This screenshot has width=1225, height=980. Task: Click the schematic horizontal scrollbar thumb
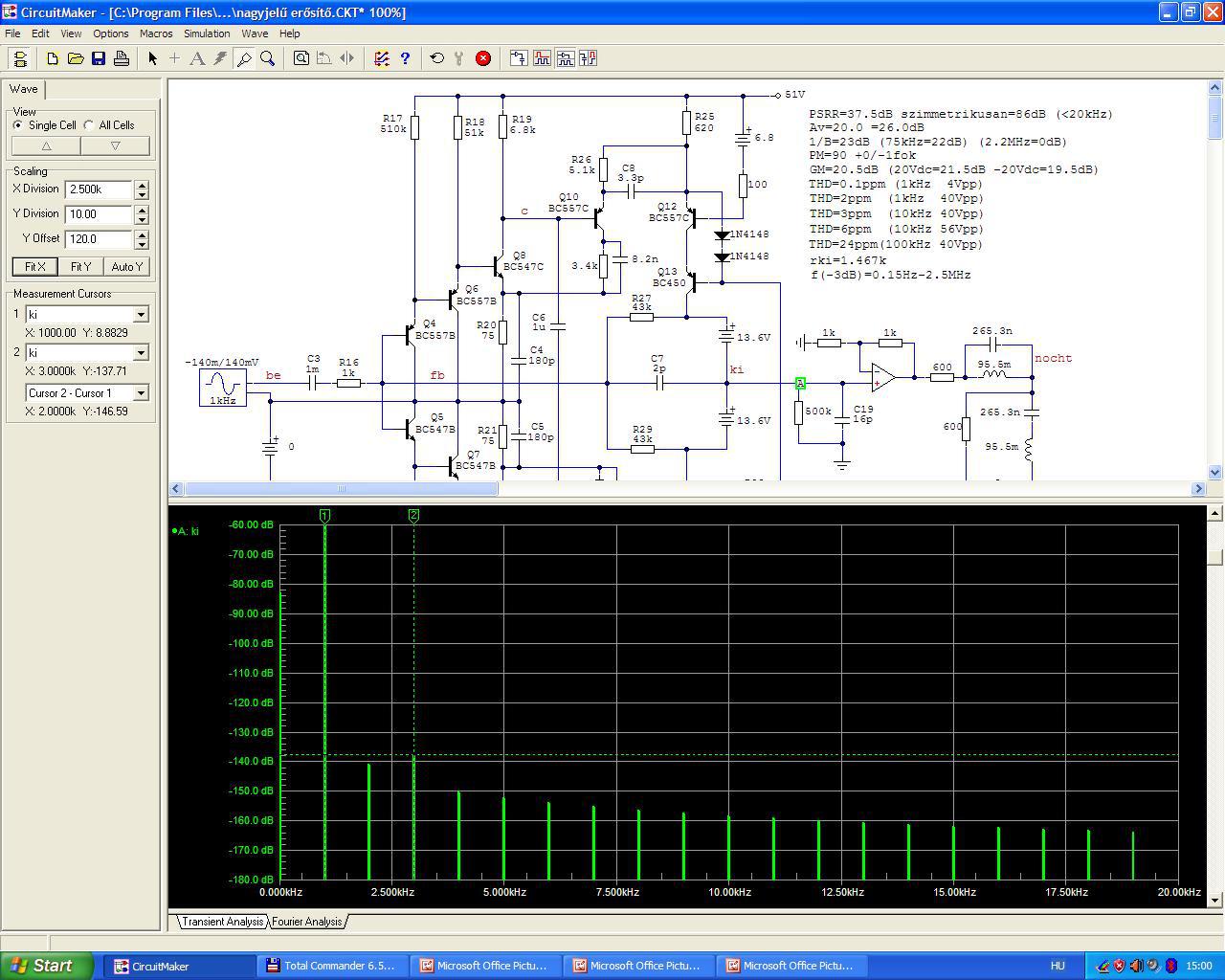tap(341, 489)
